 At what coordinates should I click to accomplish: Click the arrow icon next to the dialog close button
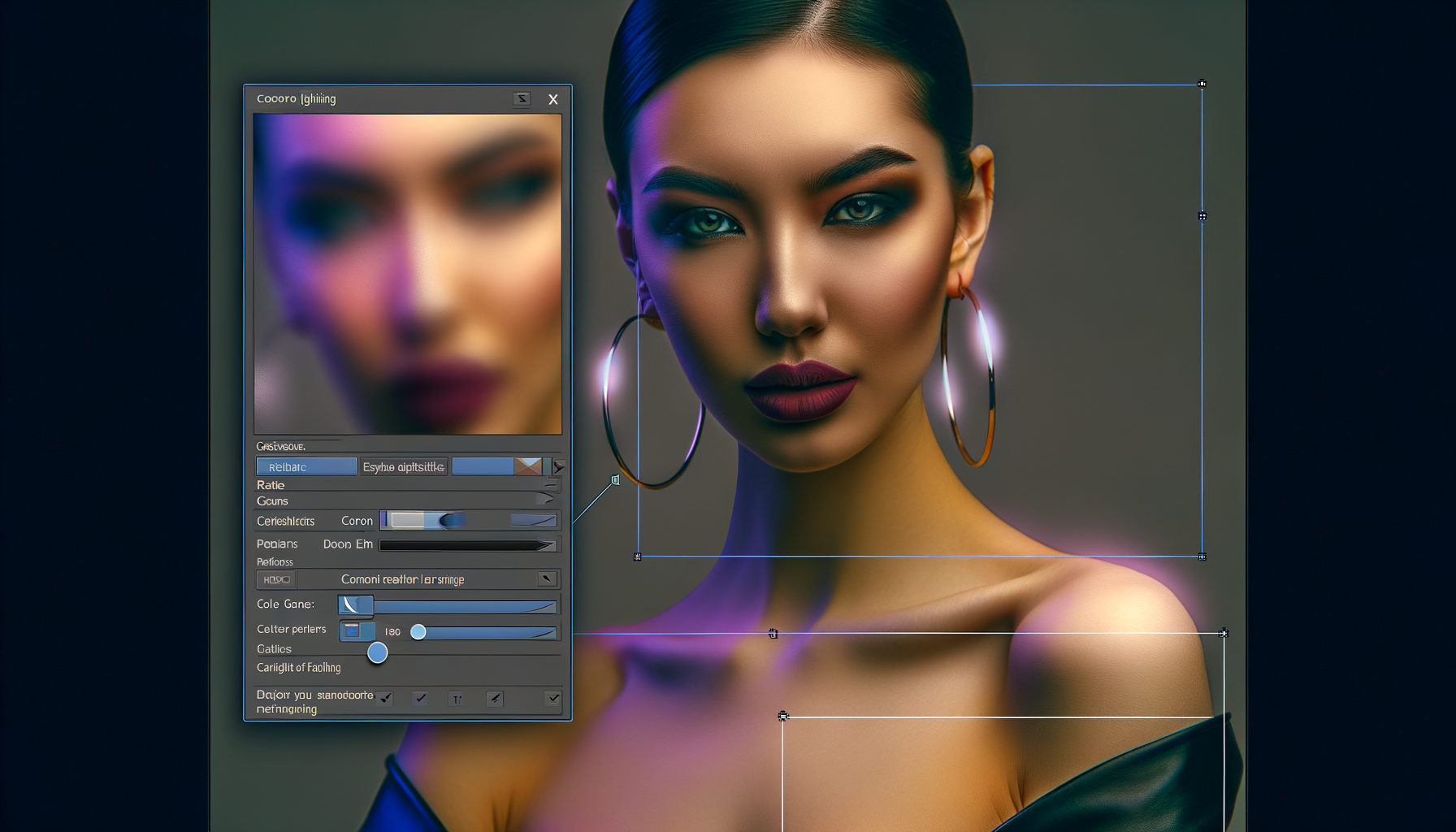[x=521, y=98]
